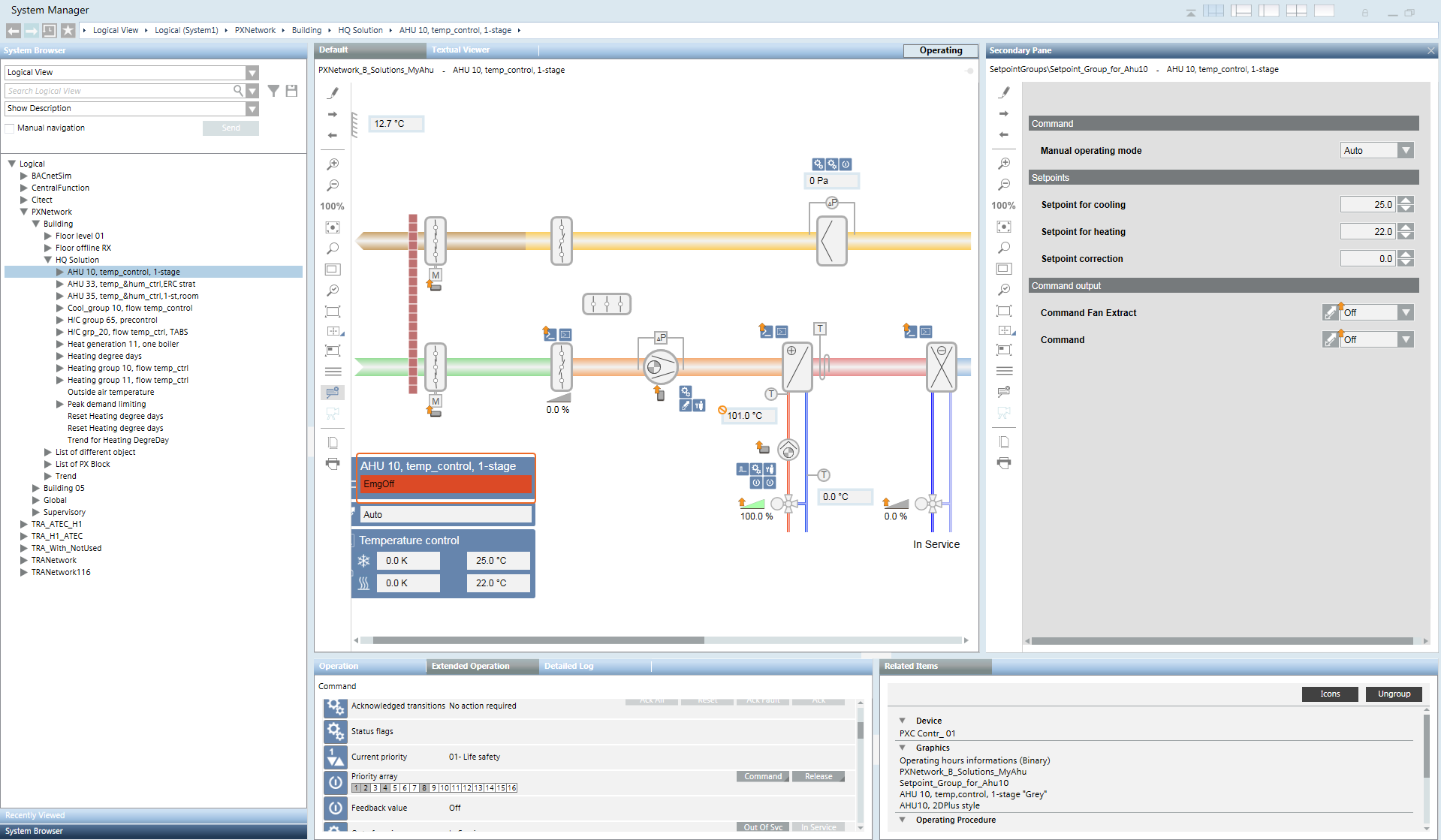Switch Related Items to Icons view

(1329, 694)
